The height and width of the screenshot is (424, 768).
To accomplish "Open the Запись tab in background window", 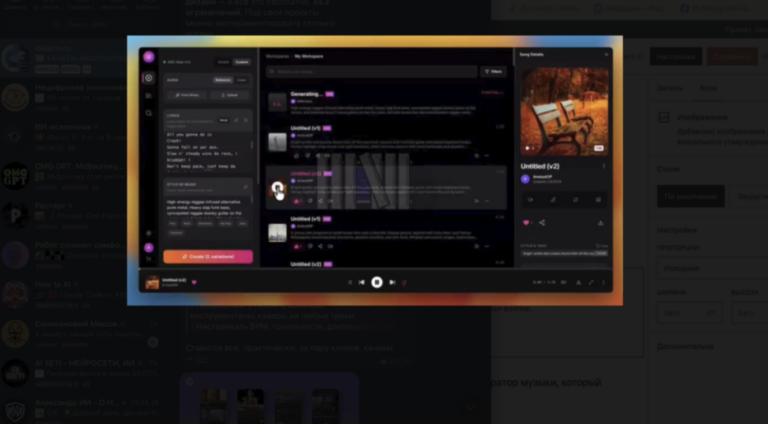I will point(670,88).
